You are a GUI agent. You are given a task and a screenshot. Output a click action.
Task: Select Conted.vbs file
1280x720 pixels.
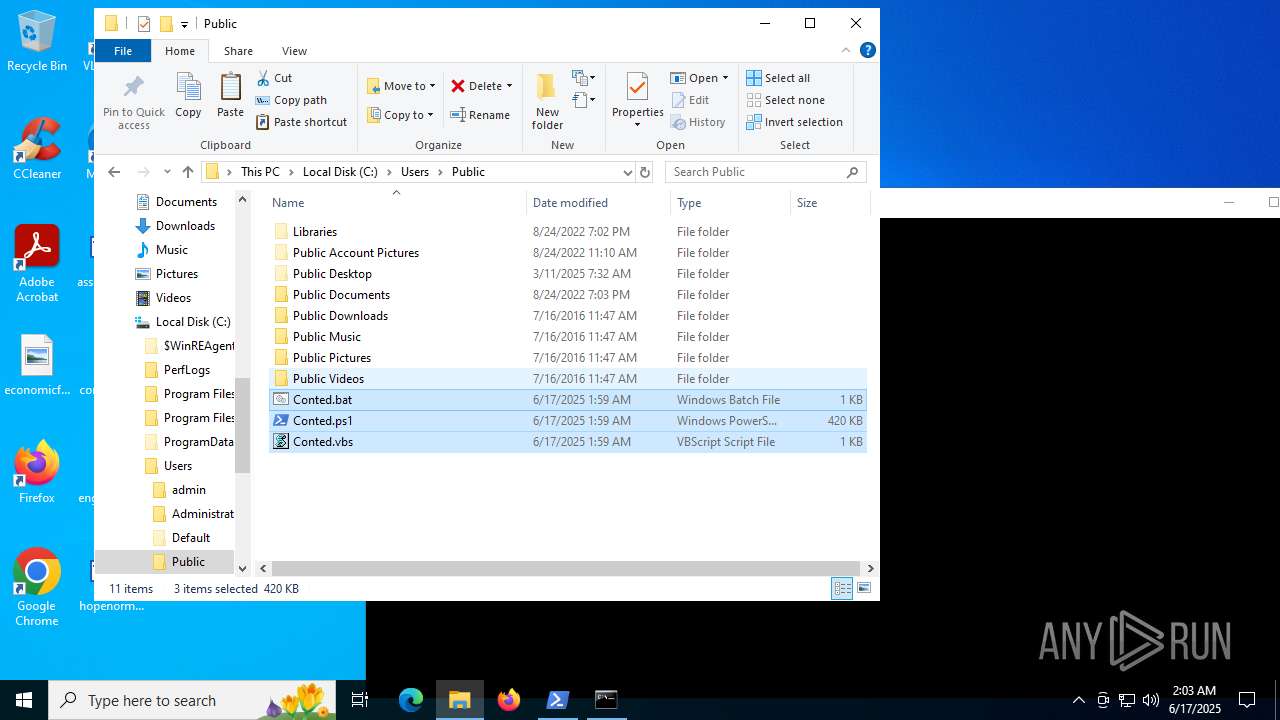(567, 442)
